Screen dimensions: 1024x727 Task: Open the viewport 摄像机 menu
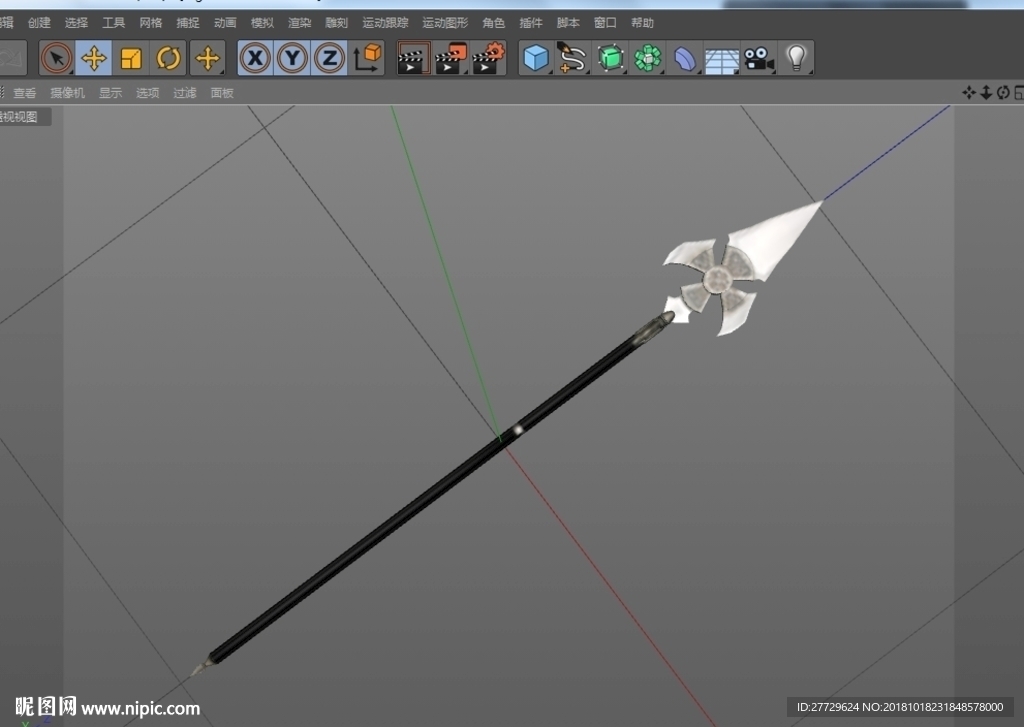click(x=67, y=93)
